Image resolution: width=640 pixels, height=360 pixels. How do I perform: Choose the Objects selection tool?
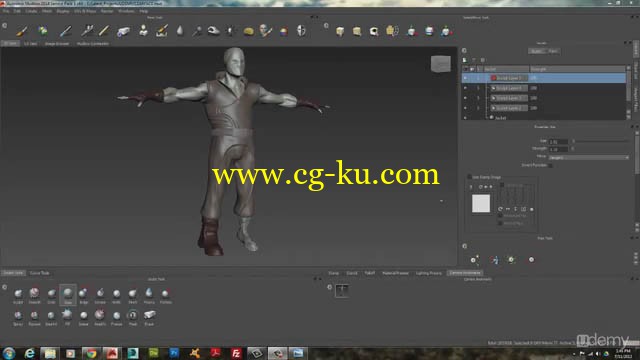pos(357,31)
